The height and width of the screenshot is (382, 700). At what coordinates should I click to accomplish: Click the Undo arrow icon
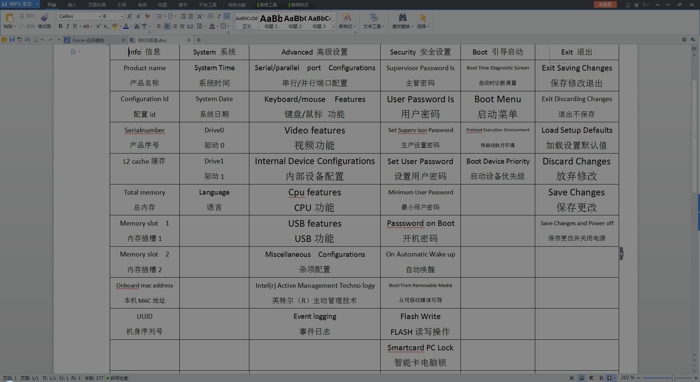[x=43, y=40]
